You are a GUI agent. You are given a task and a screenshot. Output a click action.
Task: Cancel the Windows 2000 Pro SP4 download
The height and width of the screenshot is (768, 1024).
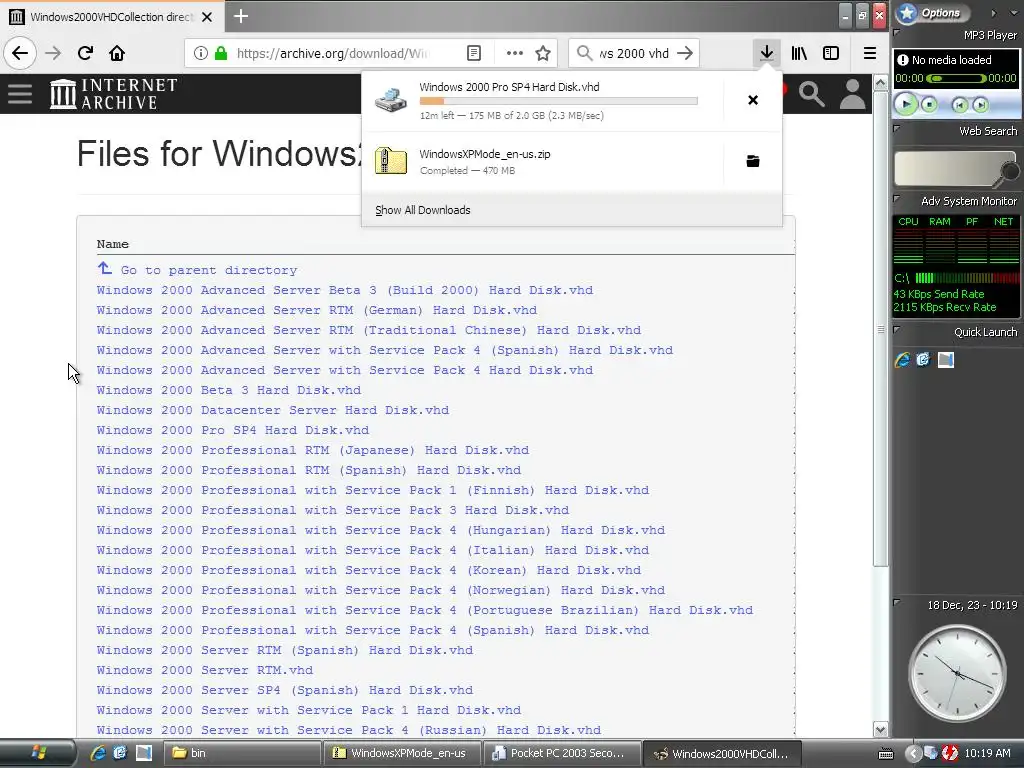pyautogui.click(x=753, y=100)
